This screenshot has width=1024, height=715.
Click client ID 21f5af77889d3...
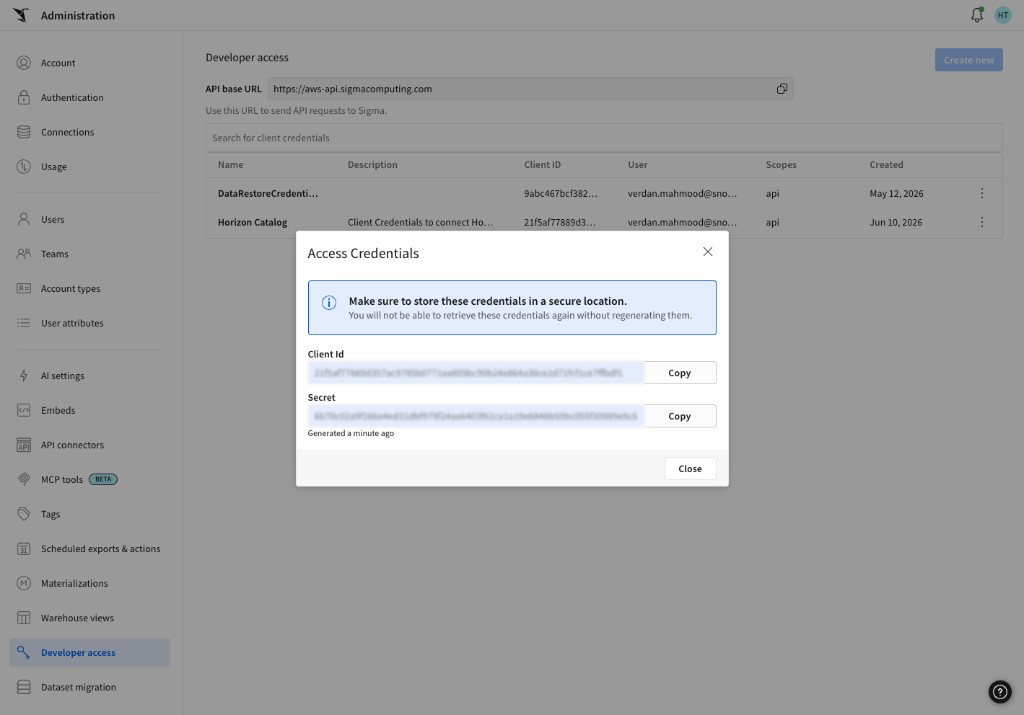(560, 222)
